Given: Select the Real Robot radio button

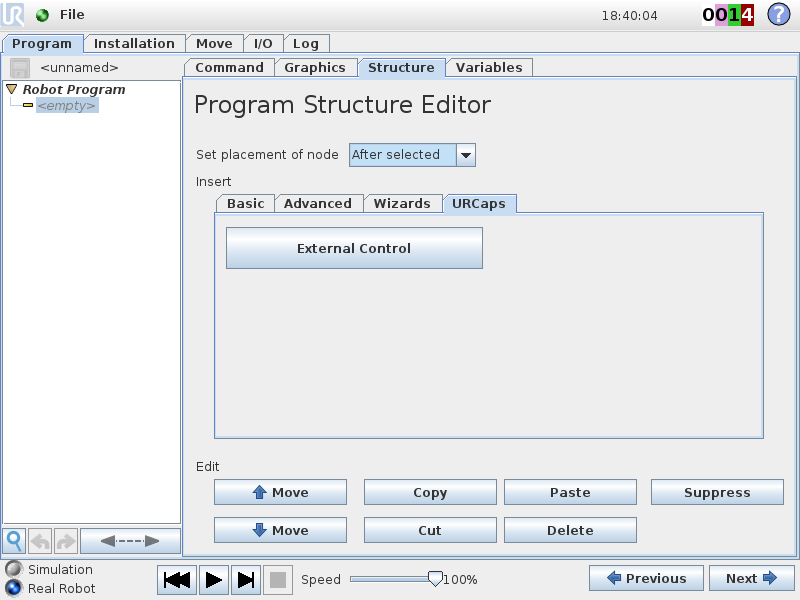Looking at the screenshot, I should click(x=13, y=588).
